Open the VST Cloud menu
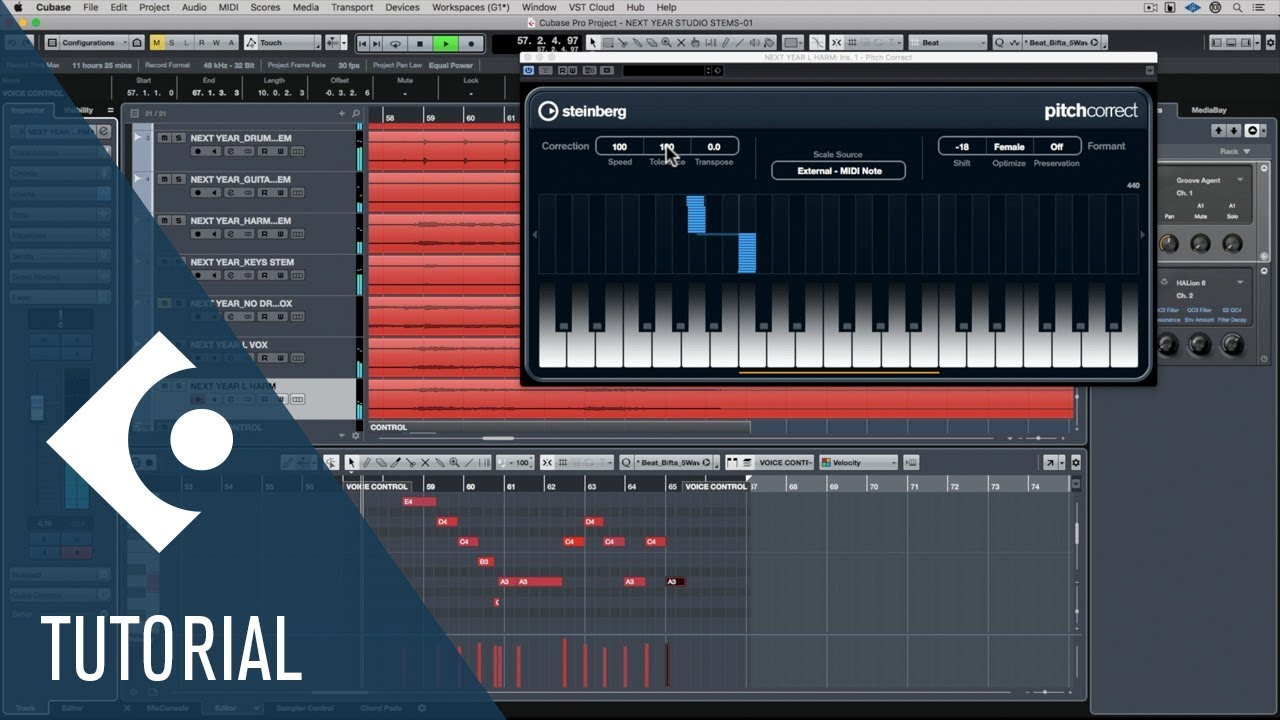The width and height of the screenshot is (1280, 720). click(591, 7)
